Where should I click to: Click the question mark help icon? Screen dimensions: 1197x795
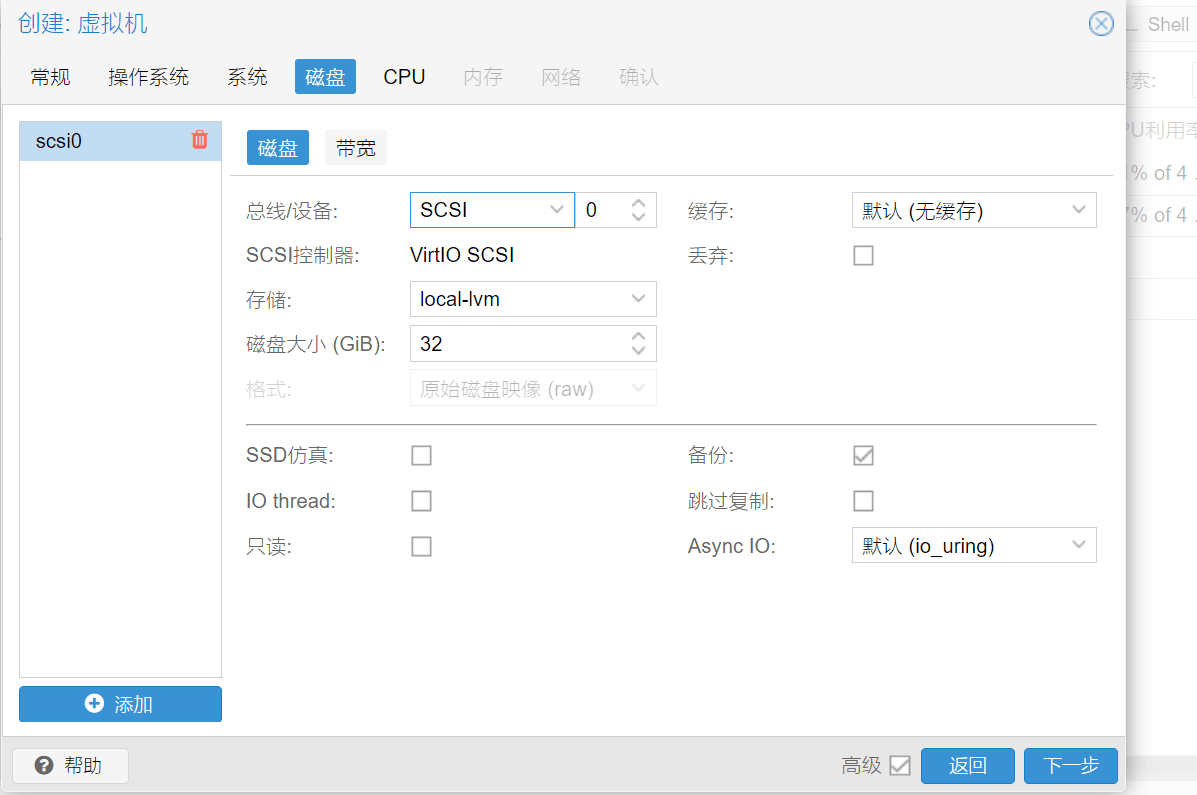pos(44,766)
